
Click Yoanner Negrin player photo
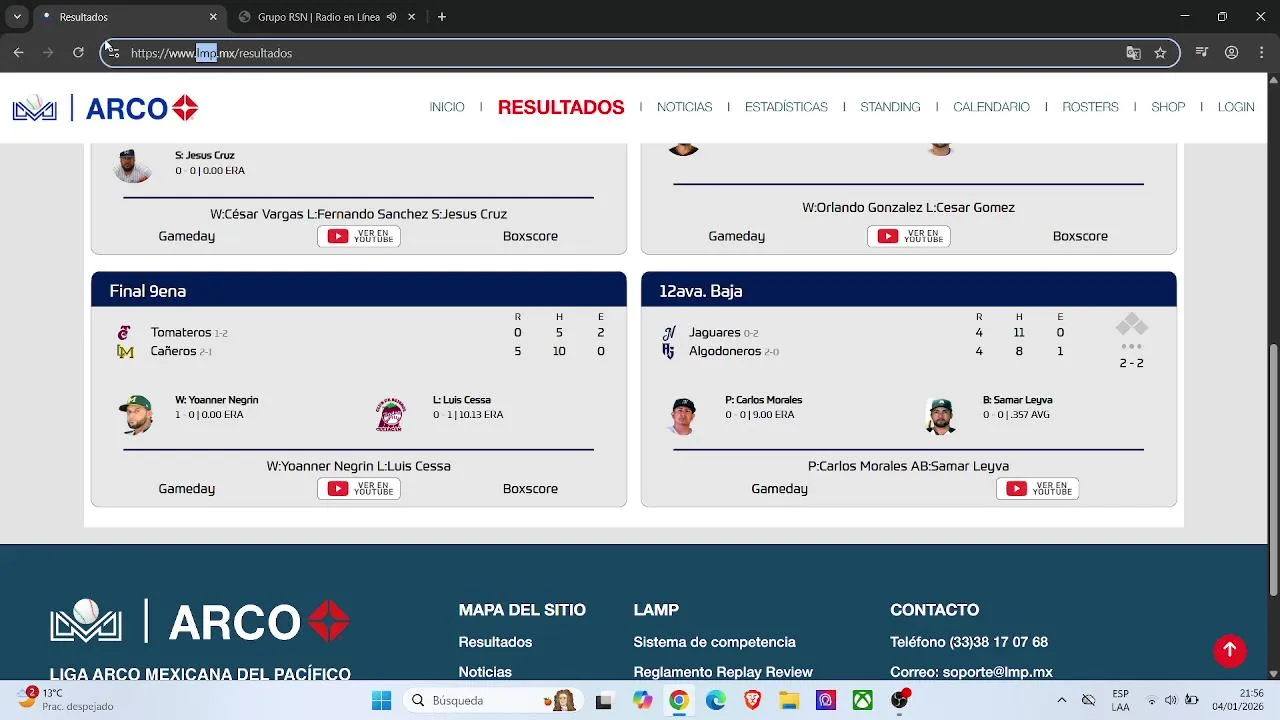[136, 414]
